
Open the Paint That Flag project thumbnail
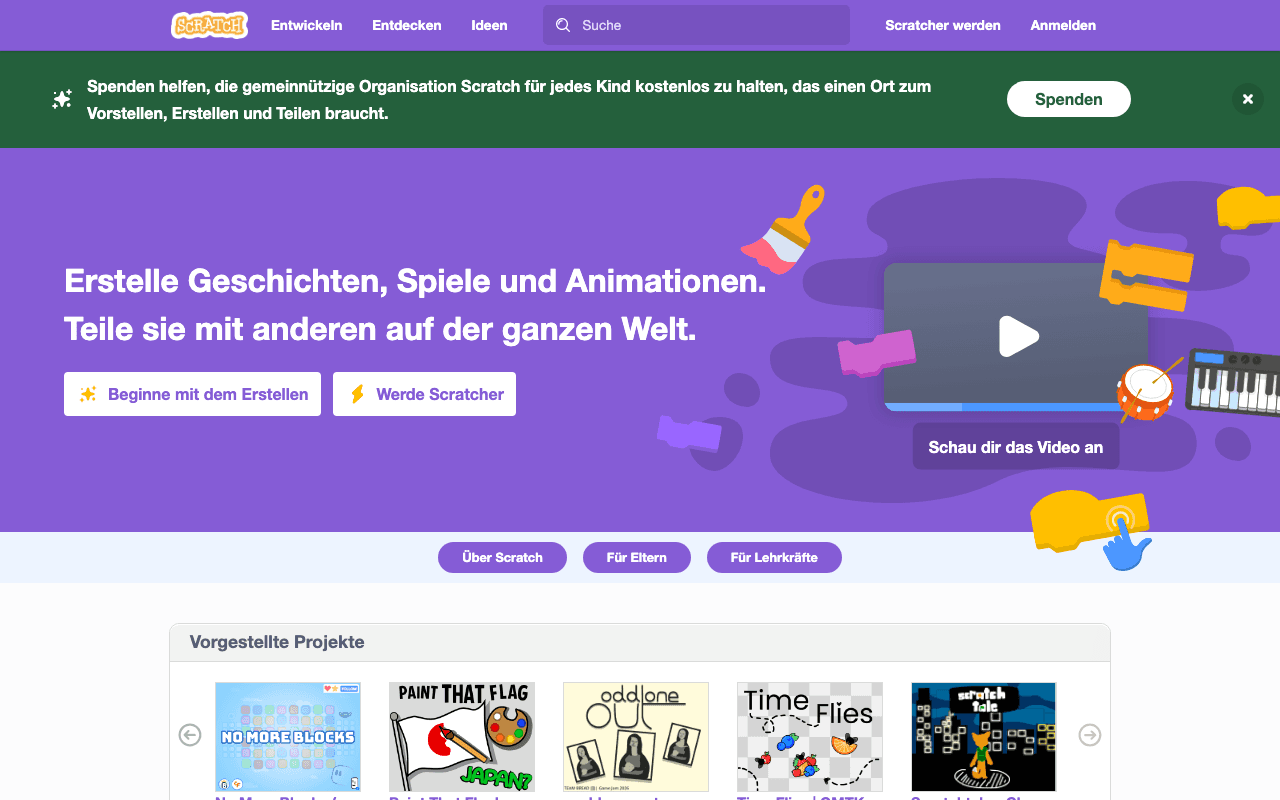(462, 737)
